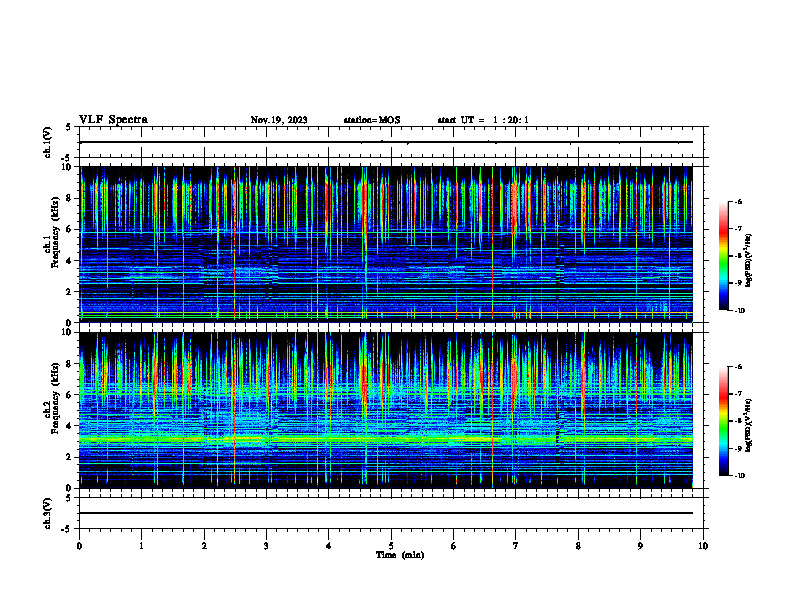The width and height of the screenshot is (792, 612).
Task: Click time axis tick label "9"
Action: 640,546
